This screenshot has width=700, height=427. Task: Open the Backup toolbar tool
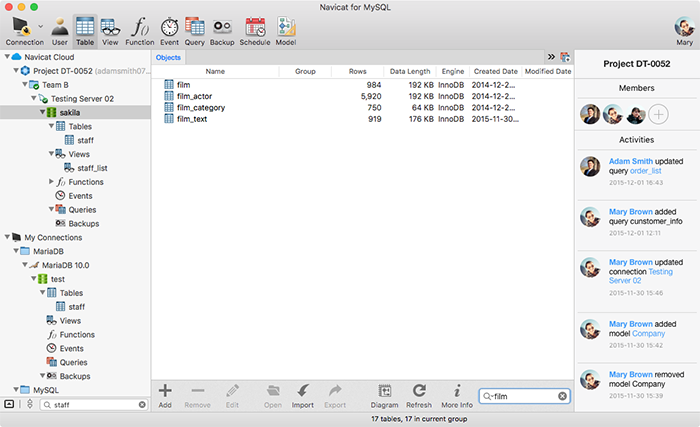222,31
